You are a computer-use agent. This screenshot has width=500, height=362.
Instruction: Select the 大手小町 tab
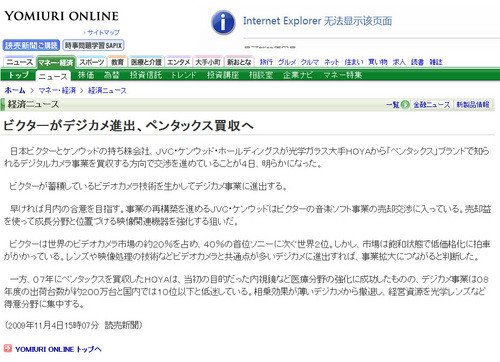208,62
